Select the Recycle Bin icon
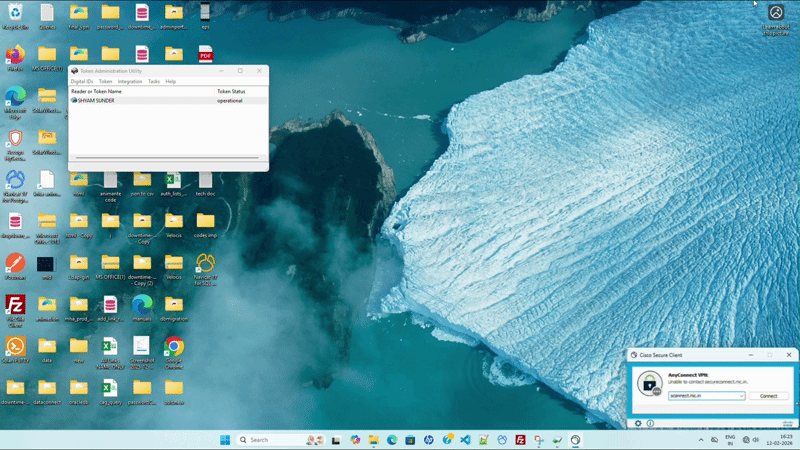The height and width of the screenshot is (450, 800). (15, 13)
